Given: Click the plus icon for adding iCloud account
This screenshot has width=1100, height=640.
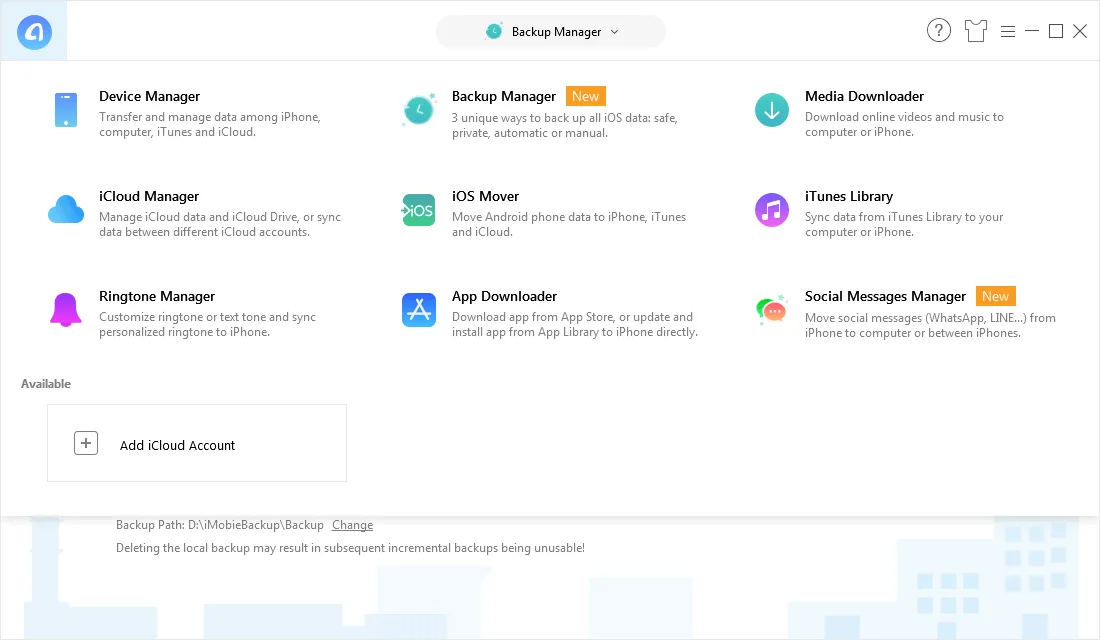Looking at the screenshot, I should (86, 444).
